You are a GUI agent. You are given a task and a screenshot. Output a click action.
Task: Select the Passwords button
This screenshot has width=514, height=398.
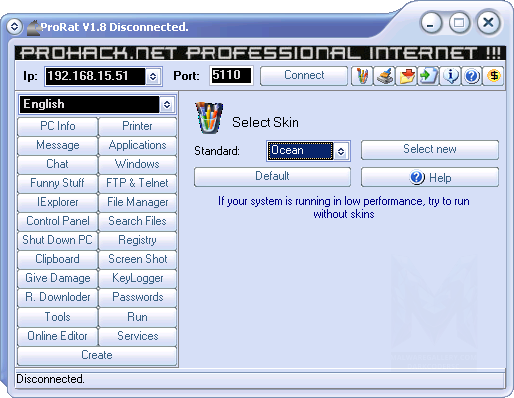(137, 297)
